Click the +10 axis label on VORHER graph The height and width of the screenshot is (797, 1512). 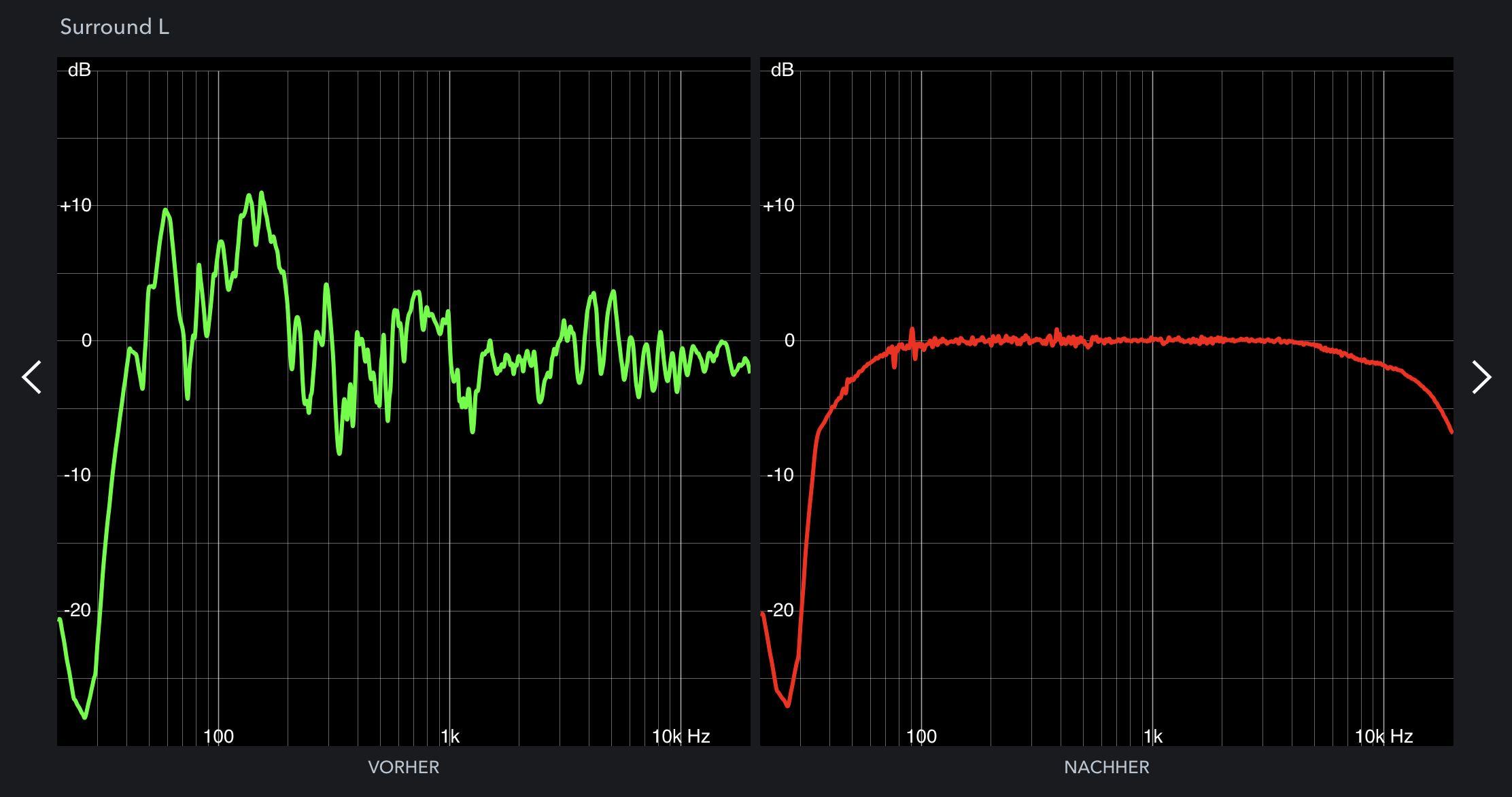75,205
